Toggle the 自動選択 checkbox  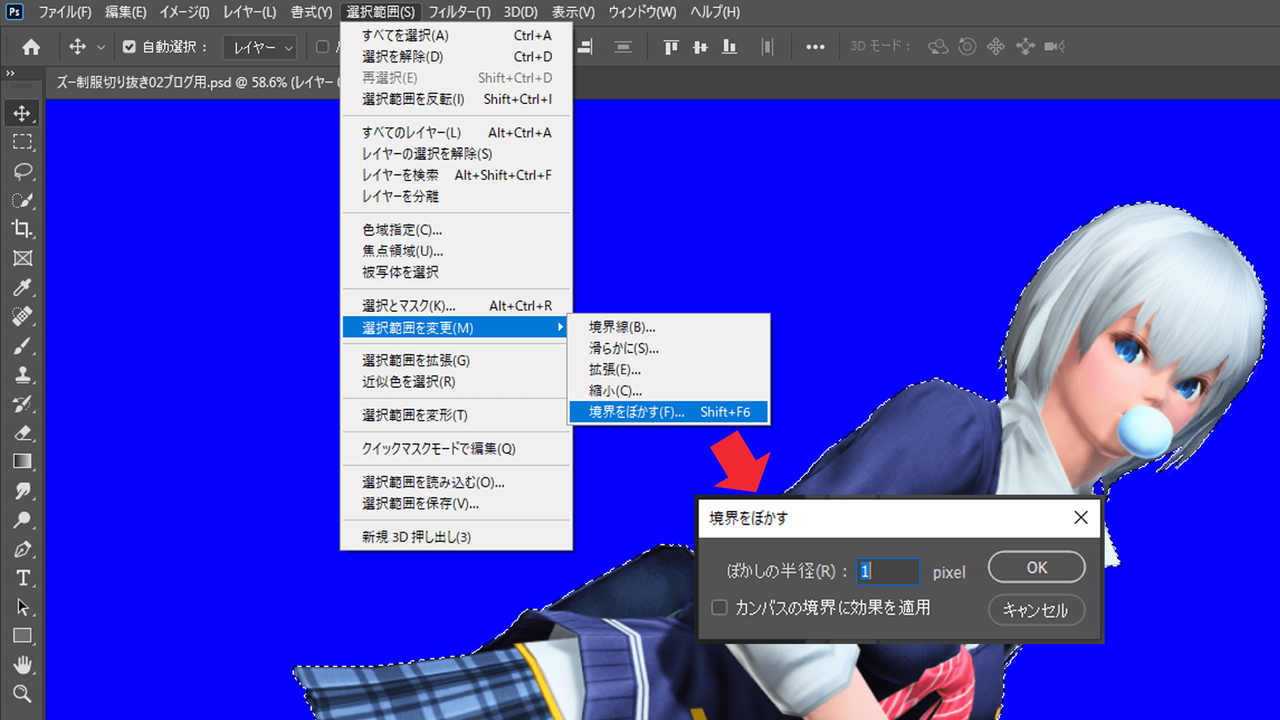coord(129,47)
